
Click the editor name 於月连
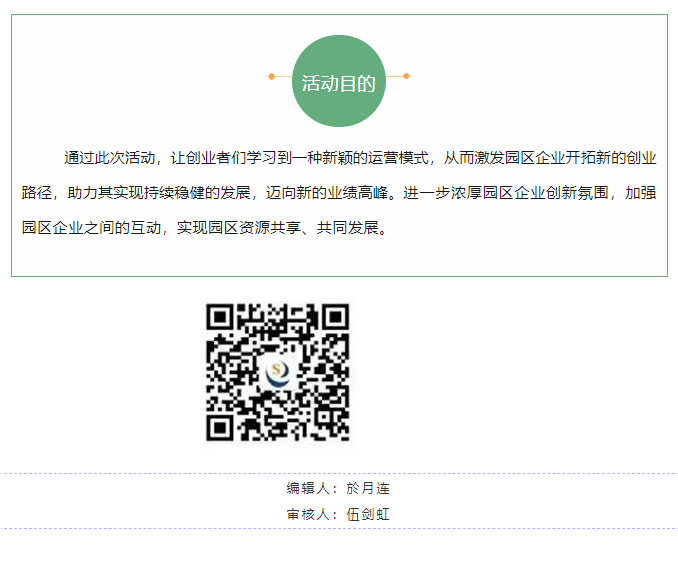point(368,488)
